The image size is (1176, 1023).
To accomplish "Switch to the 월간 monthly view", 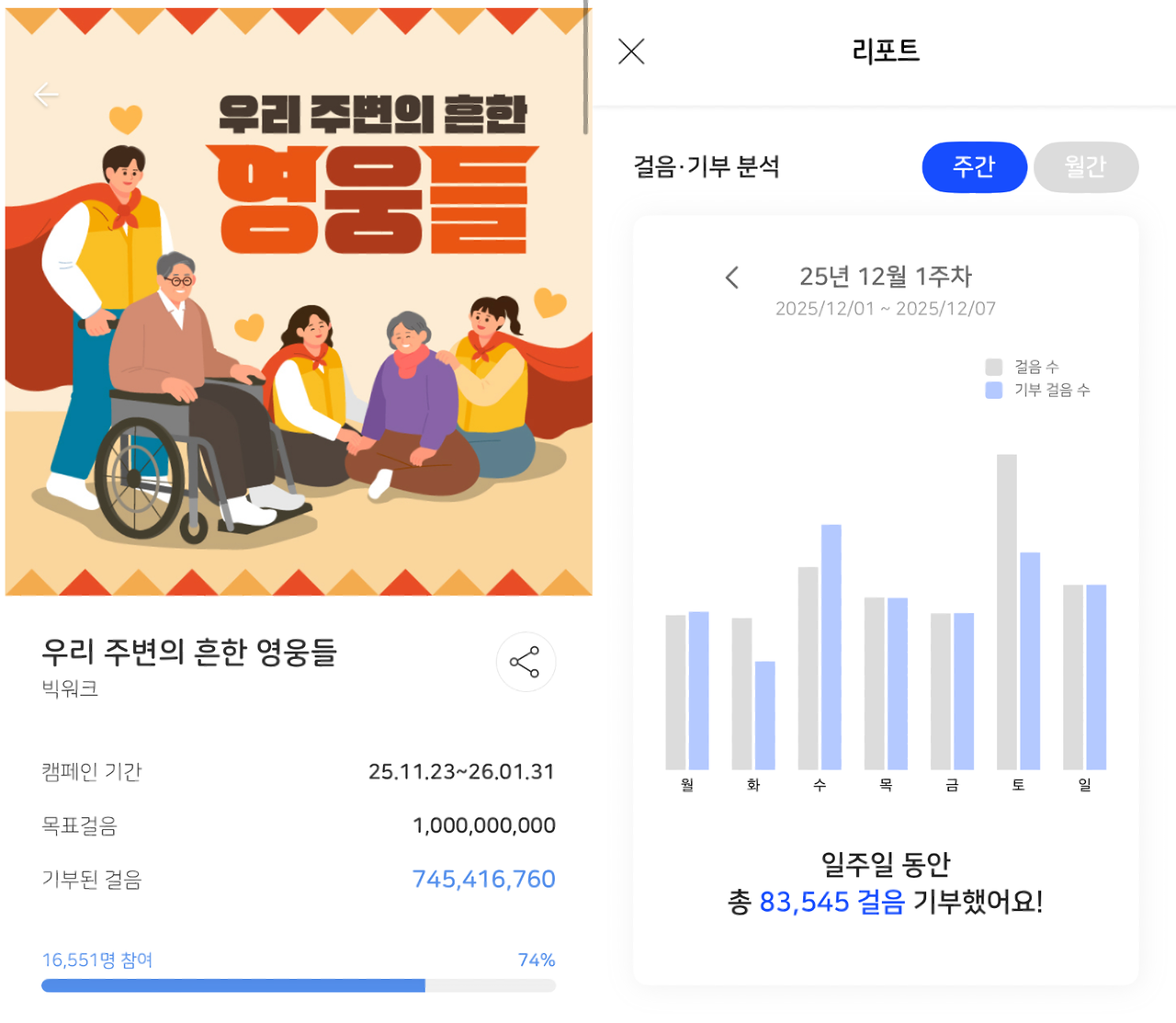I will click(1086, 167).
